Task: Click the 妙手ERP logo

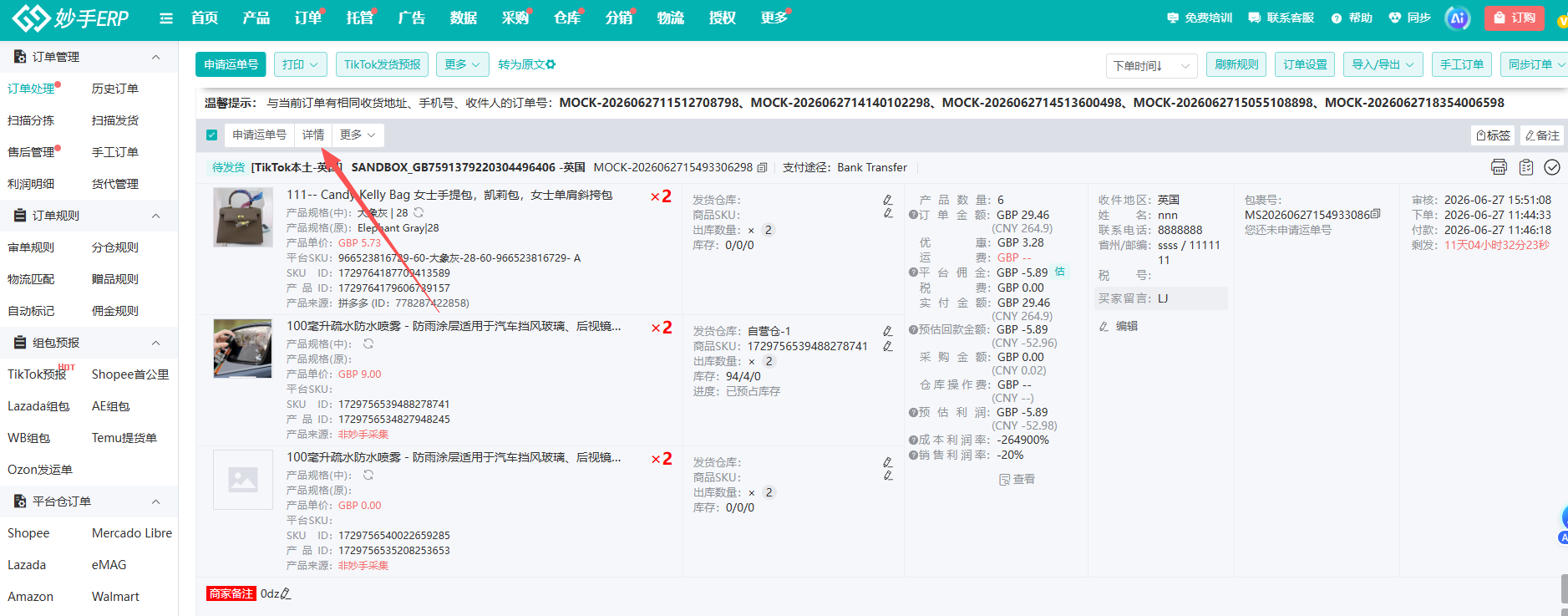Action: [71, 18]
